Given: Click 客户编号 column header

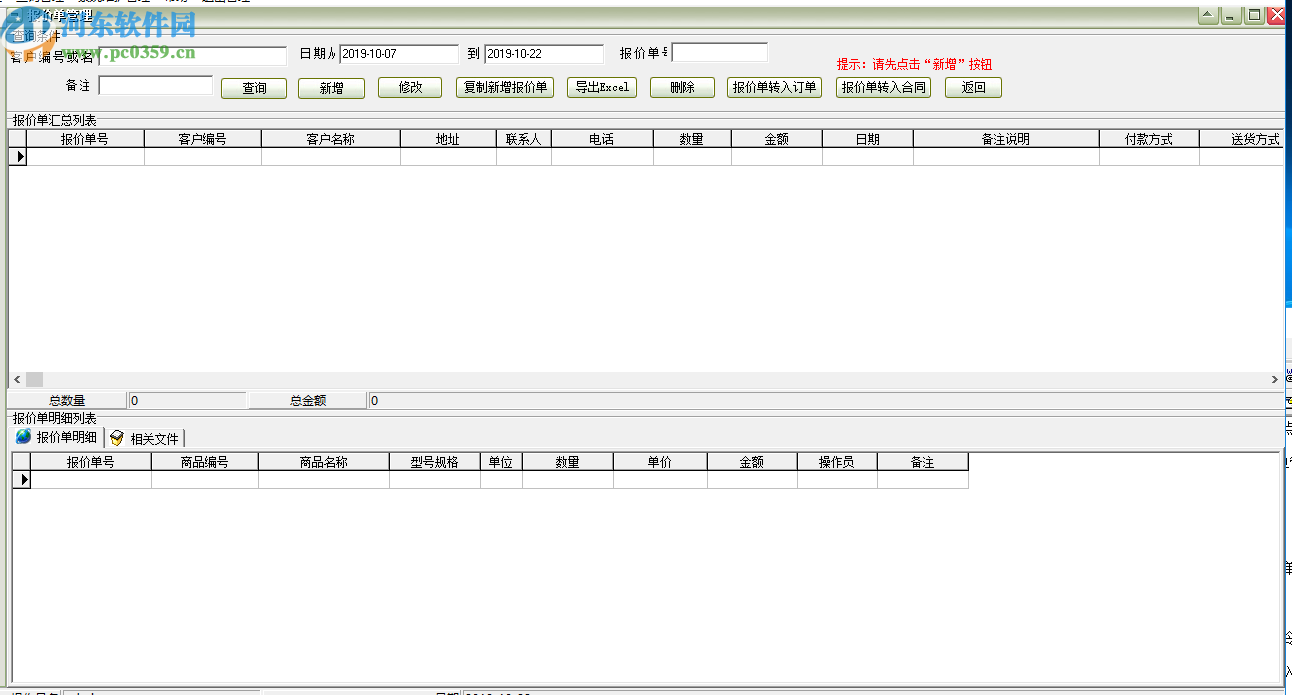Looking at the screenshot, I should (203, 139).
